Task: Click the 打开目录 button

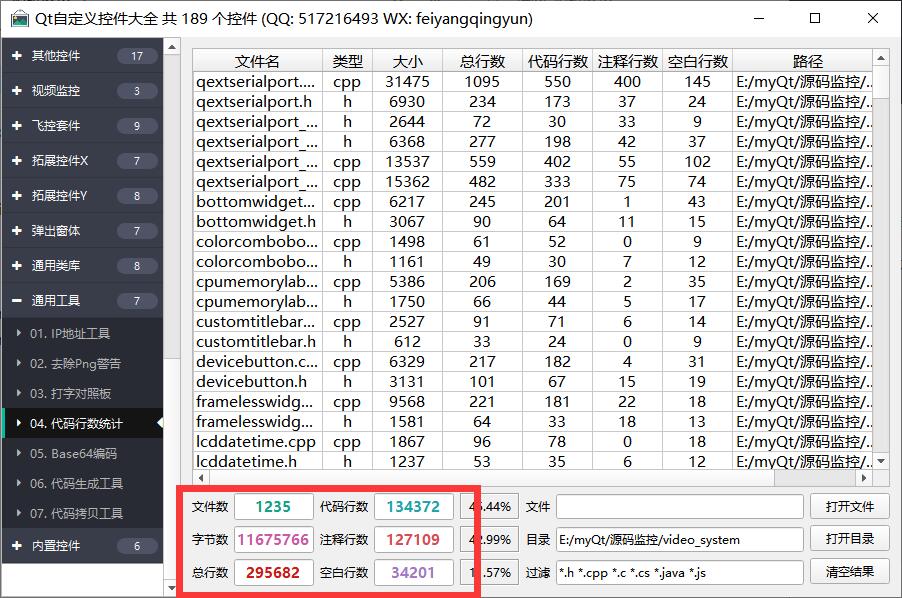Action: [x=850, y=539]
